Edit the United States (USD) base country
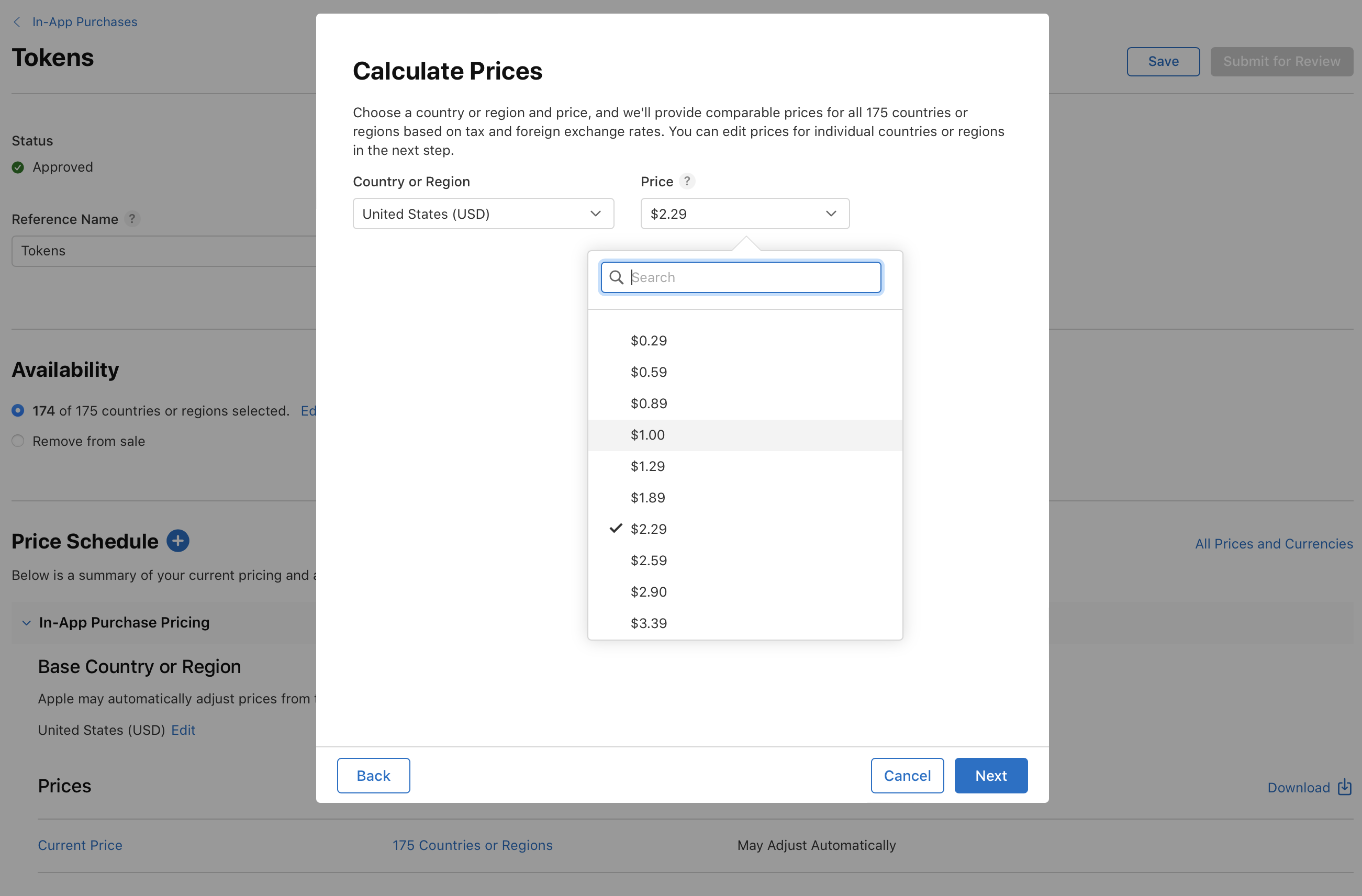Screen dimensions: 1362x896 point(183,730)
